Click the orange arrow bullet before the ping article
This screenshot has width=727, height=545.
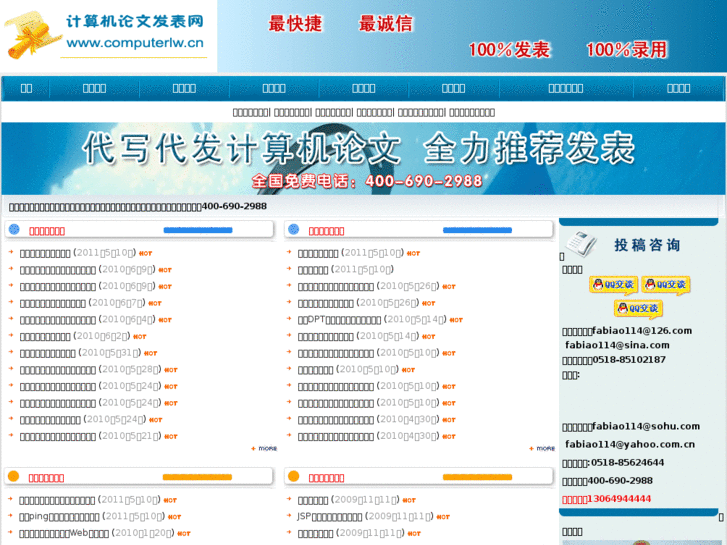click(11, 515)
